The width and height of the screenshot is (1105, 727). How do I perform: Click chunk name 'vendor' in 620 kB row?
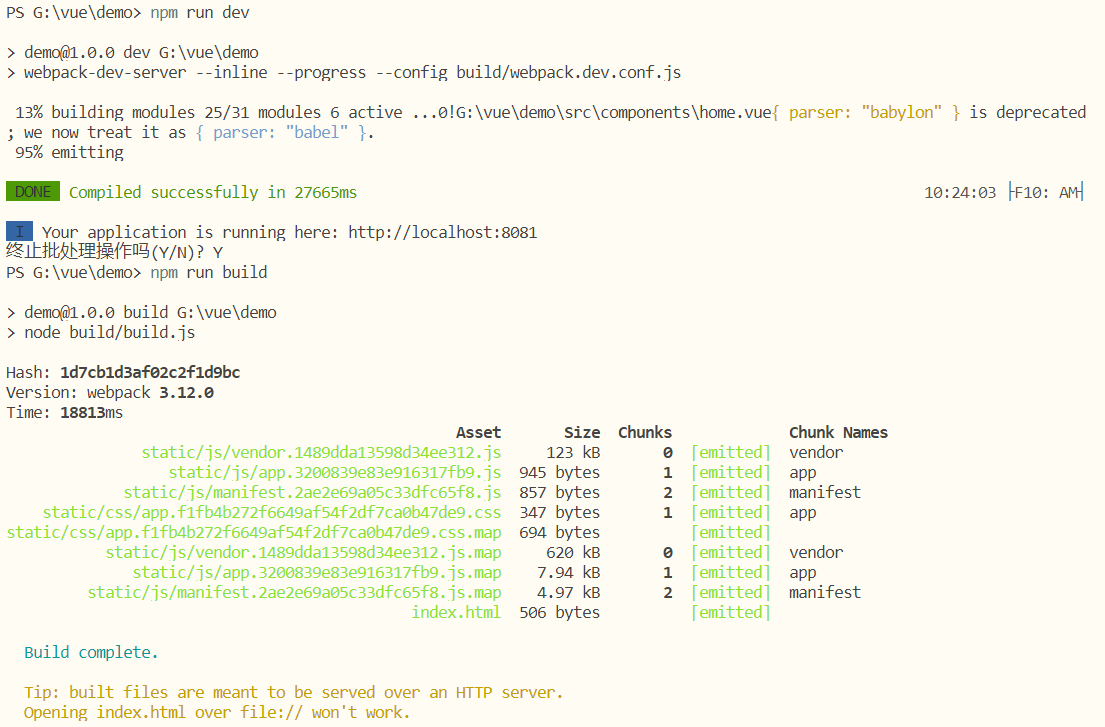point(815,553)
